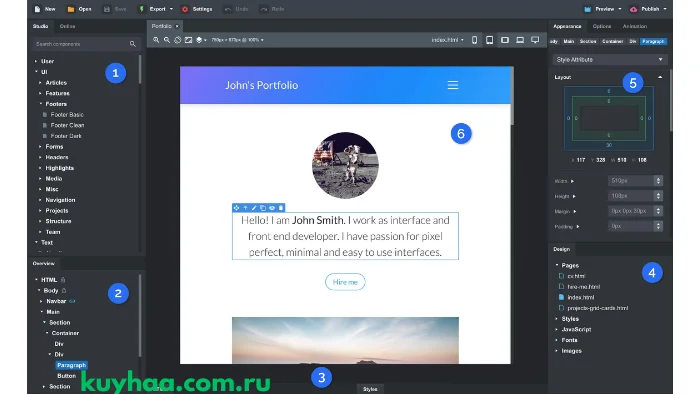Click move handle on selected paragraph
This screenshot has height=394, width=700.
click(236, 207)
